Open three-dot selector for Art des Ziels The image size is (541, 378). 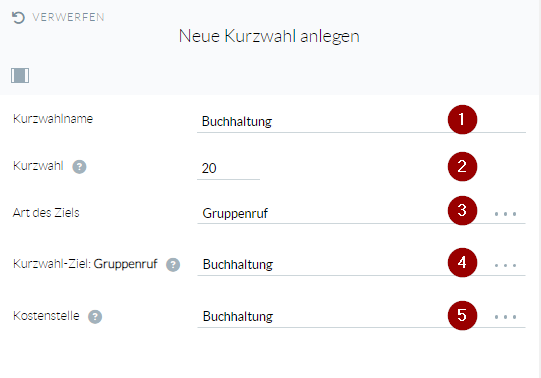coord(505,214)
